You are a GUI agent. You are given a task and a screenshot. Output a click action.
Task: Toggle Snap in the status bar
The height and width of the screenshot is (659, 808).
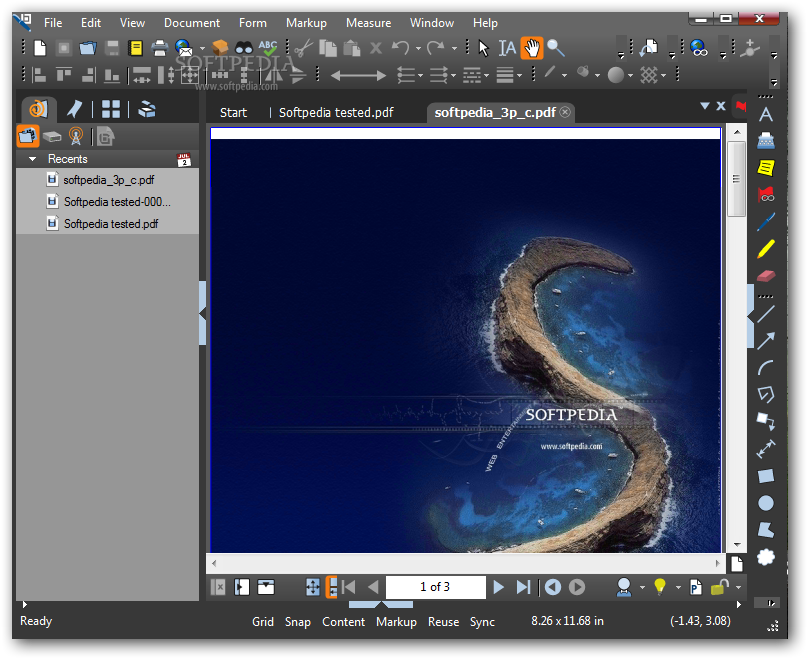tap(298, 622)
